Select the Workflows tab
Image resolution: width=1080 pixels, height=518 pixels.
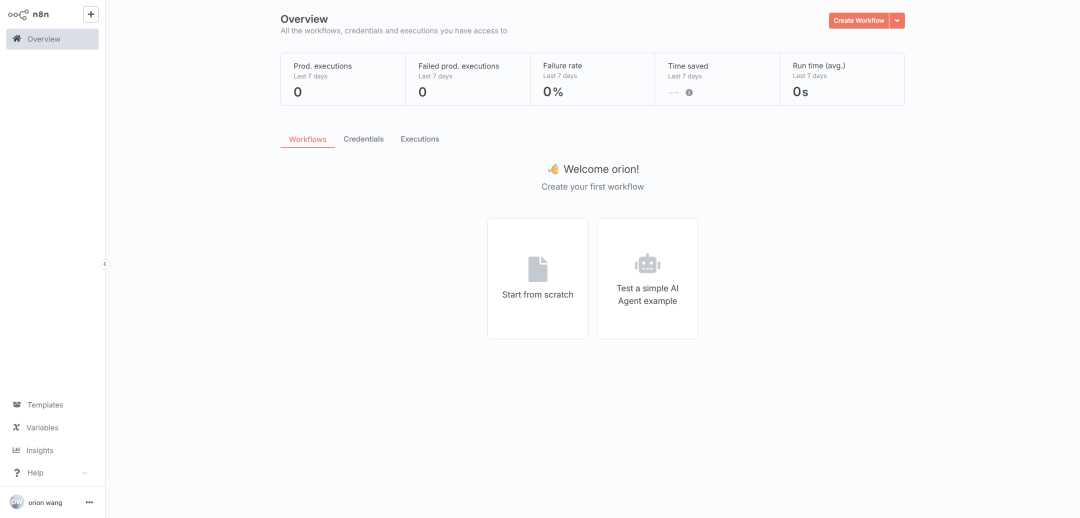click(307, 139)
